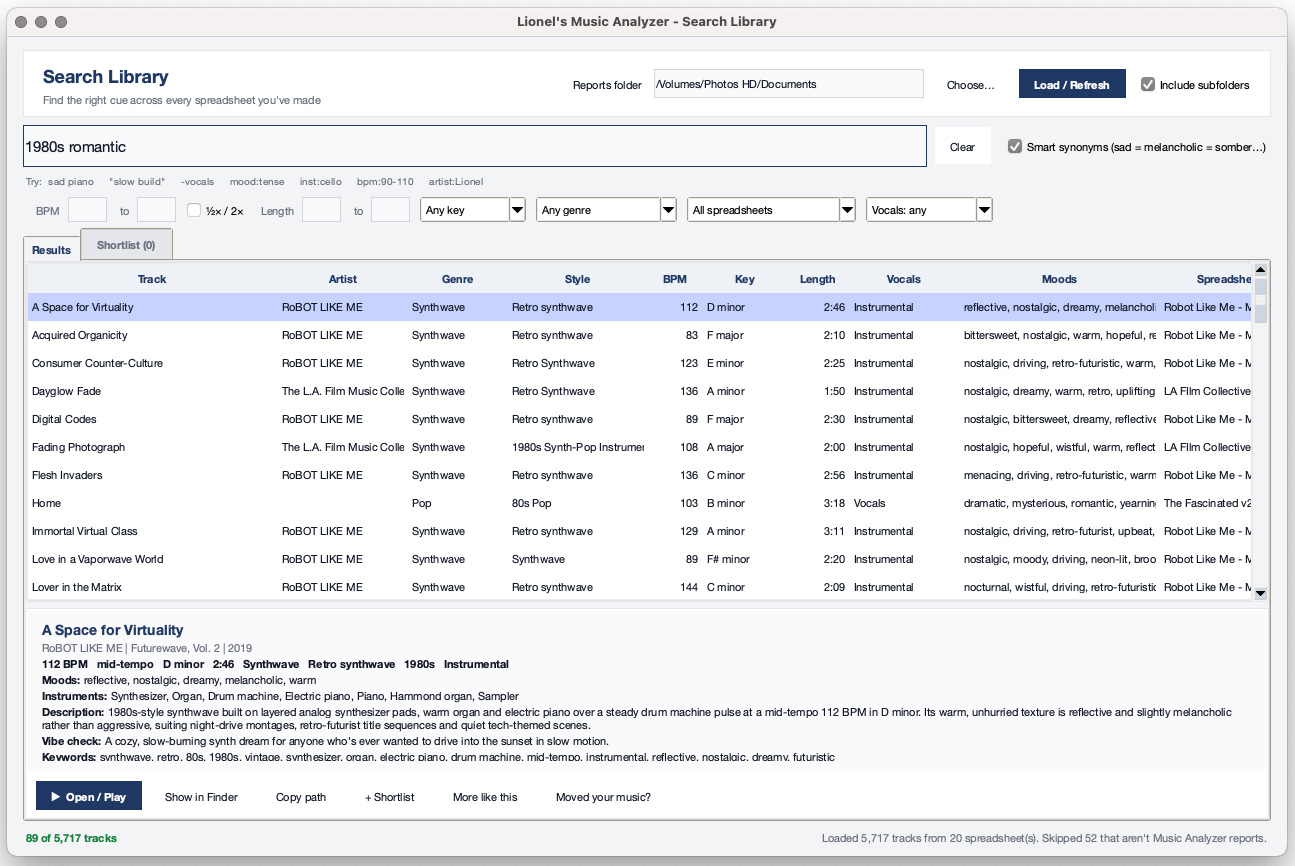Sort by the Key column header
The width and height of the screenshot is (1295, 866).
click(x=745, y=279)
